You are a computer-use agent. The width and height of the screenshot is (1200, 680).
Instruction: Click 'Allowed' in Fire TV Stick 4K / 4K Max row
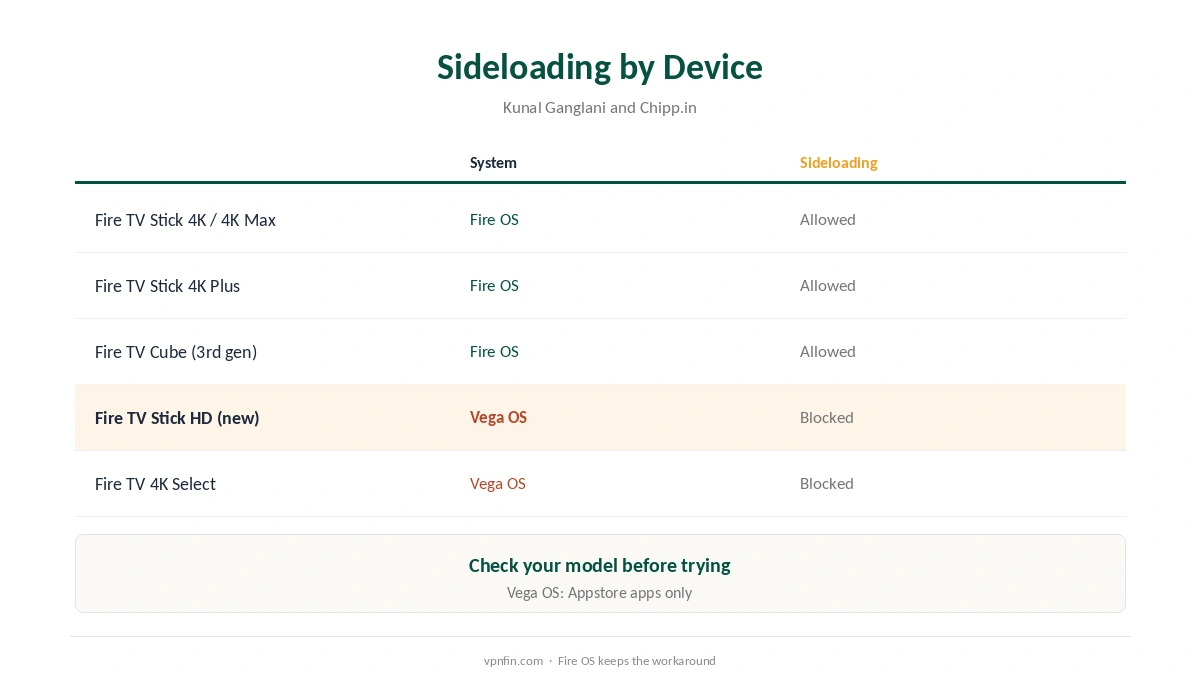(x=828, y=219)
